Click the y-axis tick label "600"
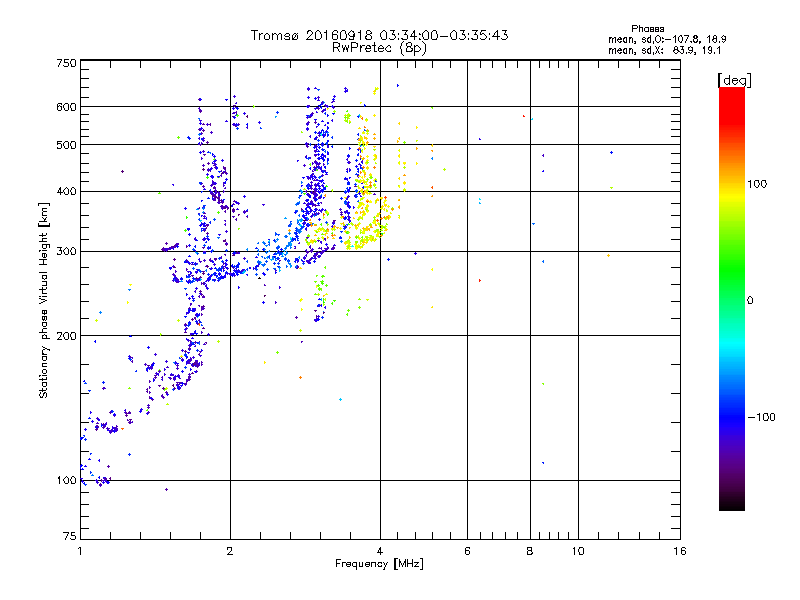The height and width of the screenshot is (600, 800). 66,107
